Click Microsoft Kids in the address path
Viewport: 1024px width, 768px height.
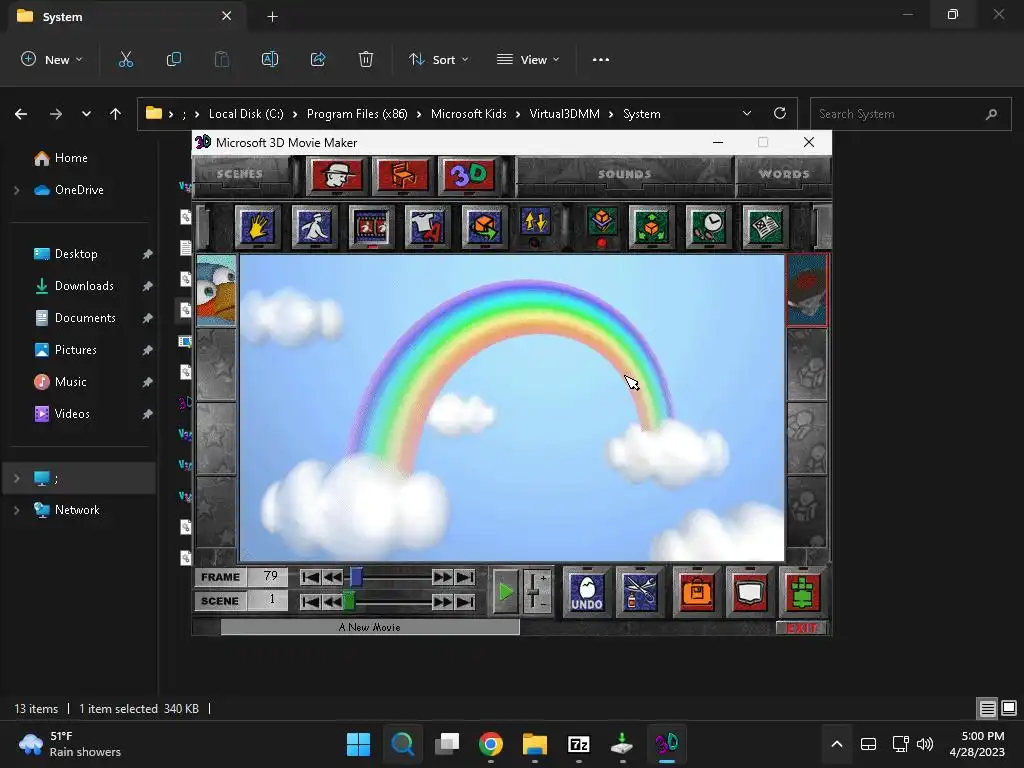pyautogui.click(x=469, y=114)
